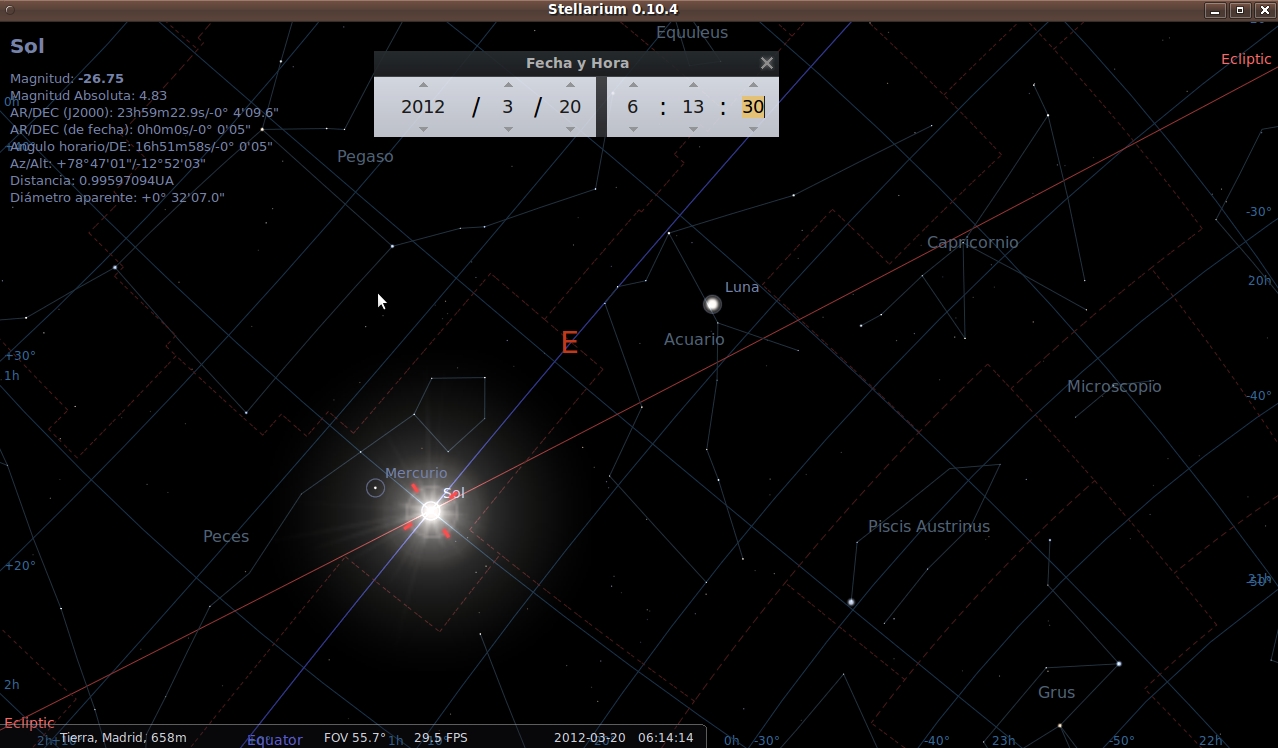Raise the hour with the up arrow
Image resolution: width=1278 pixels, height=748 pixels.
pos(633,85)
